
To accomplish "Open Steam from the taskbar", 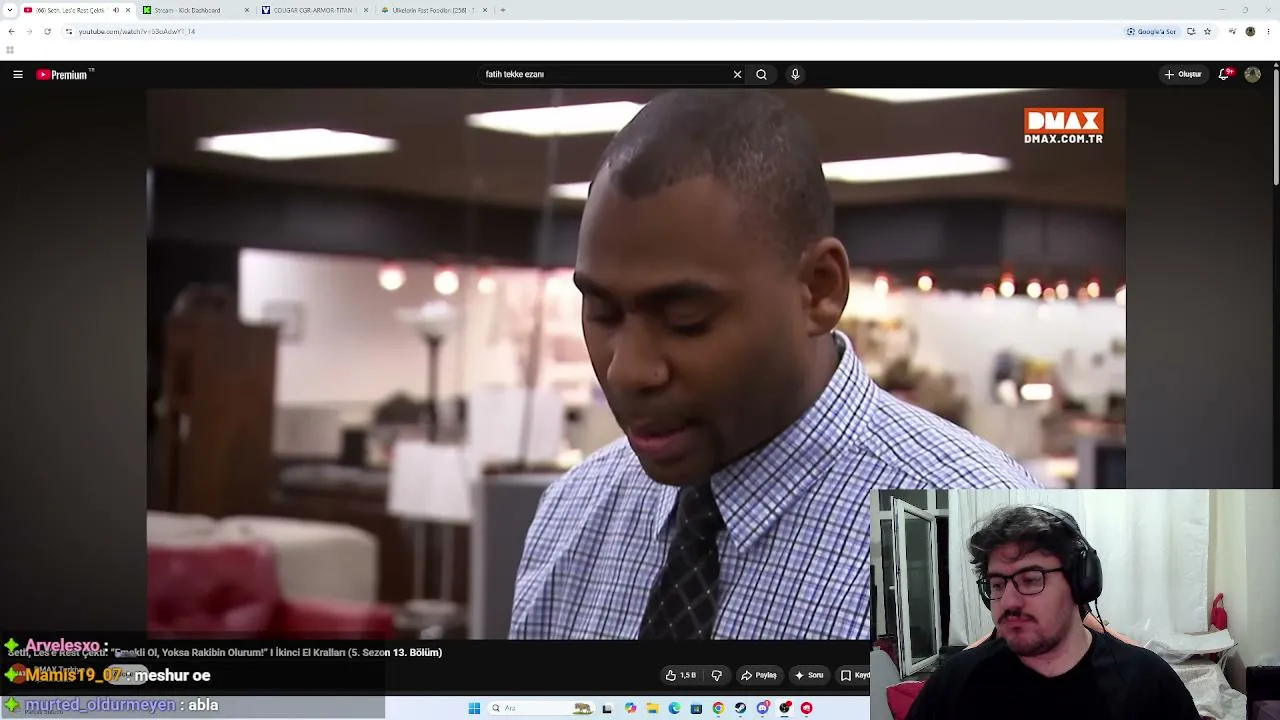I will (x=740, y=708).
